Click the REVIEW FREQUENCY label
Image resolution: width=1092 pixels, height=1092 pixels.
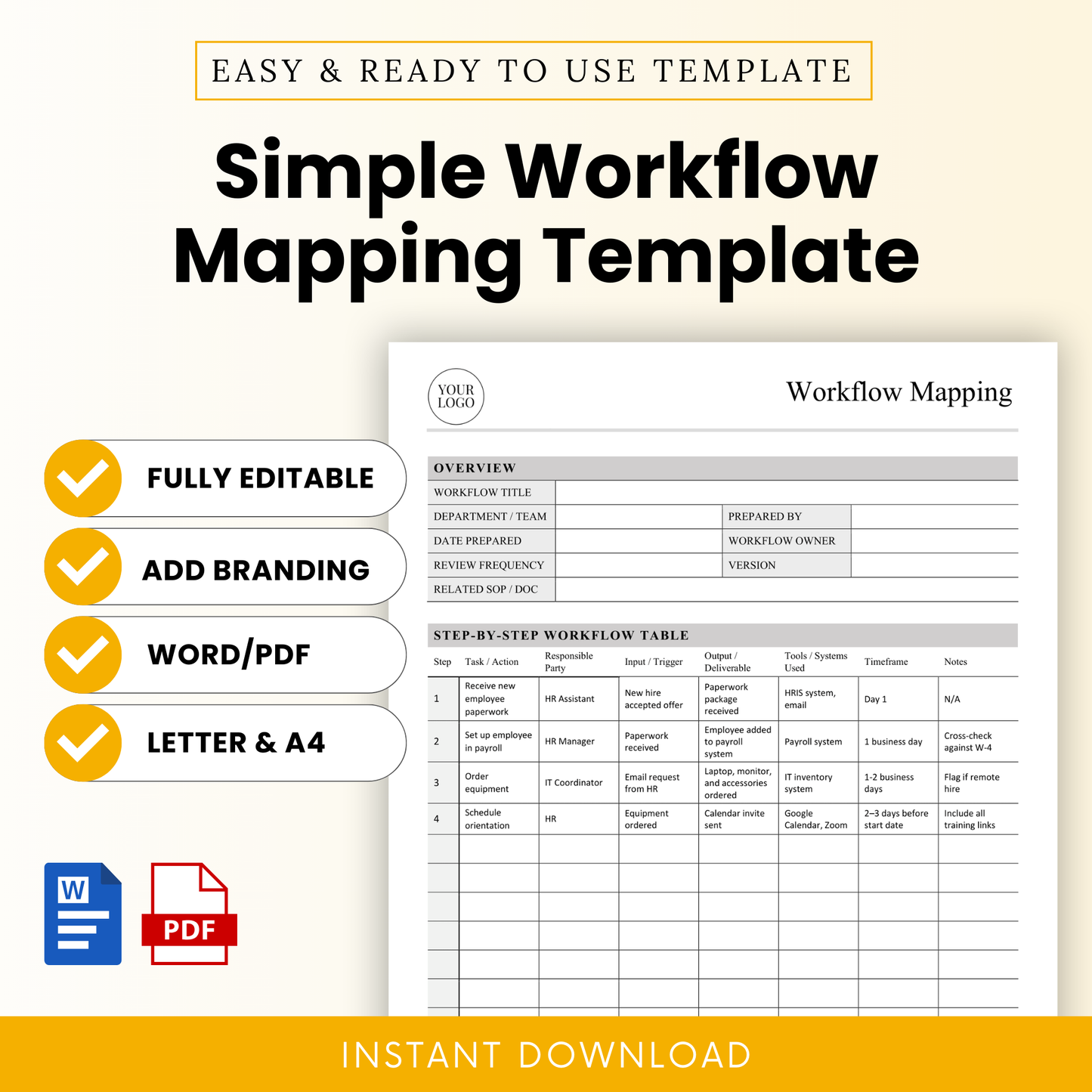click(489, 565)
